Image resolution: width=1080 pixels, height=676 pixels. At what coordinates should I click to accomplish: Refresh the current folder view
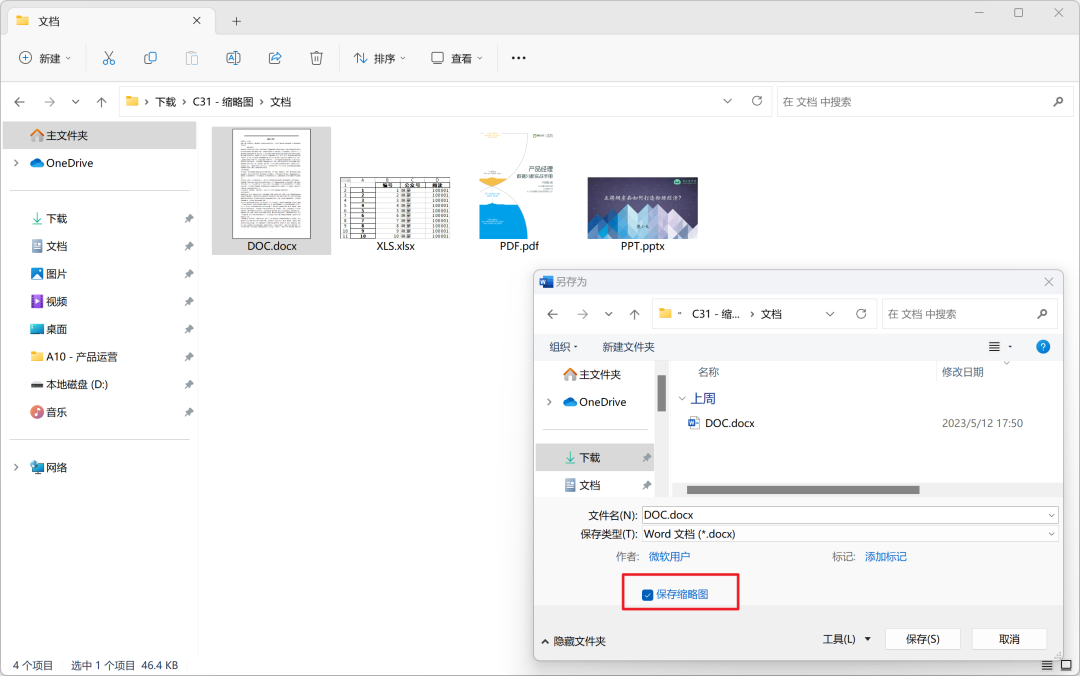pyautogui.click(x=757, y=101)
